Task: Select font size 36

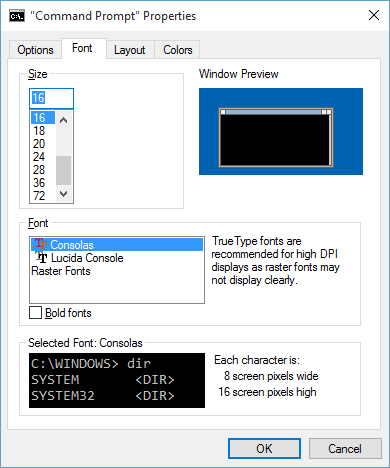Action: 43,183
